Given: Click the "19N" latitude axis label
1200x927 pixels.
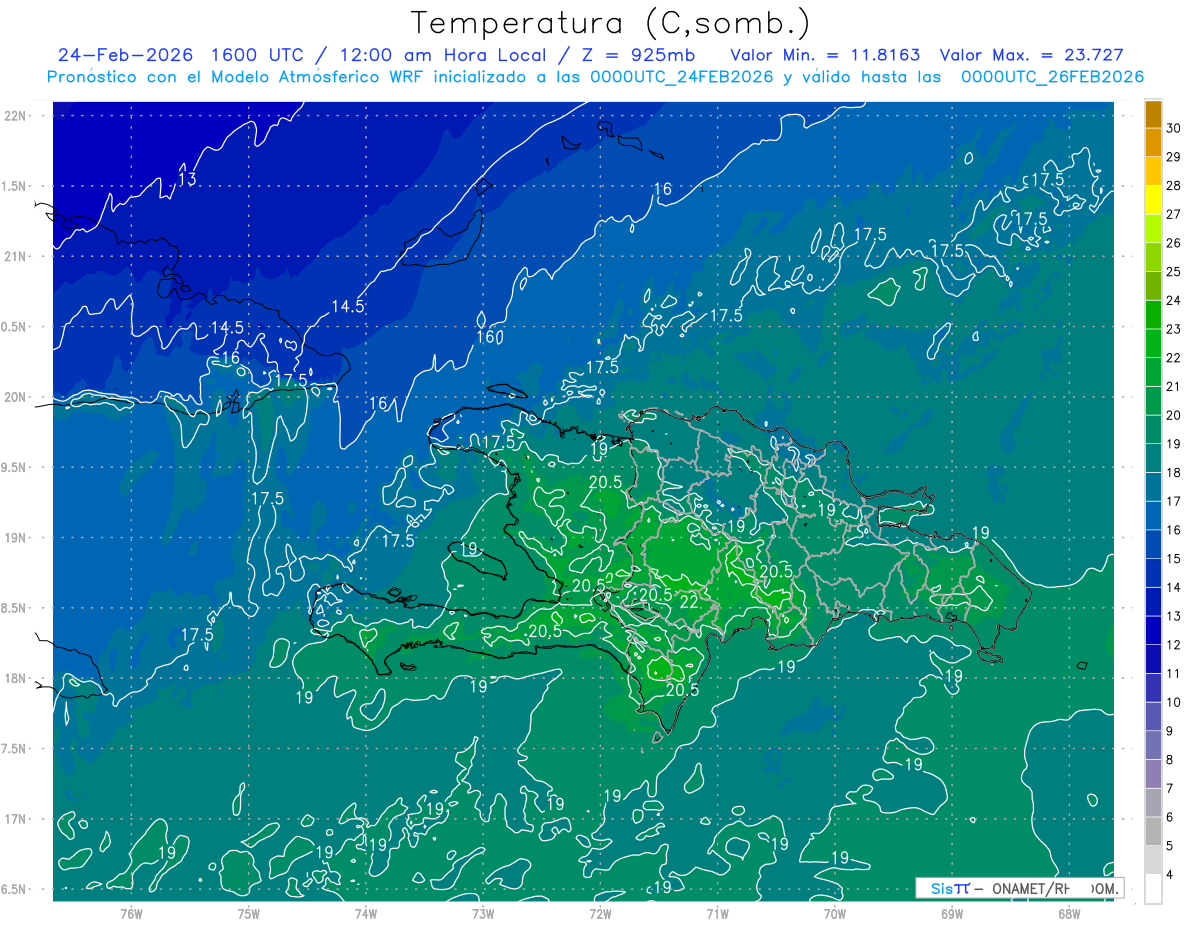Looking at the screenshot, I should click(x=14, y=538).
